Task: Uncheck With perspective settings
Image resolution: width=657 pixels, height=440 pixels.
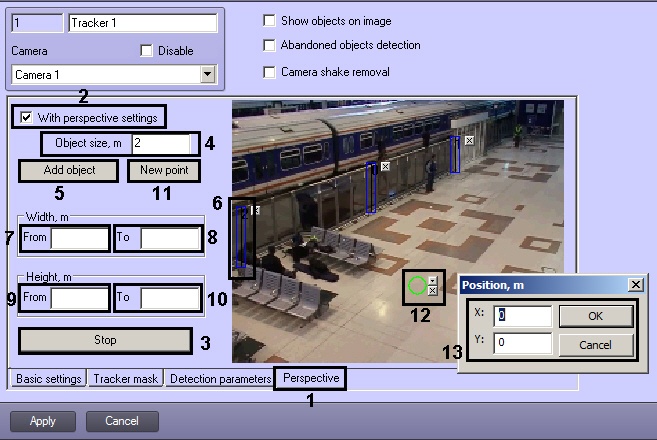Action: [x=27, y=118]
